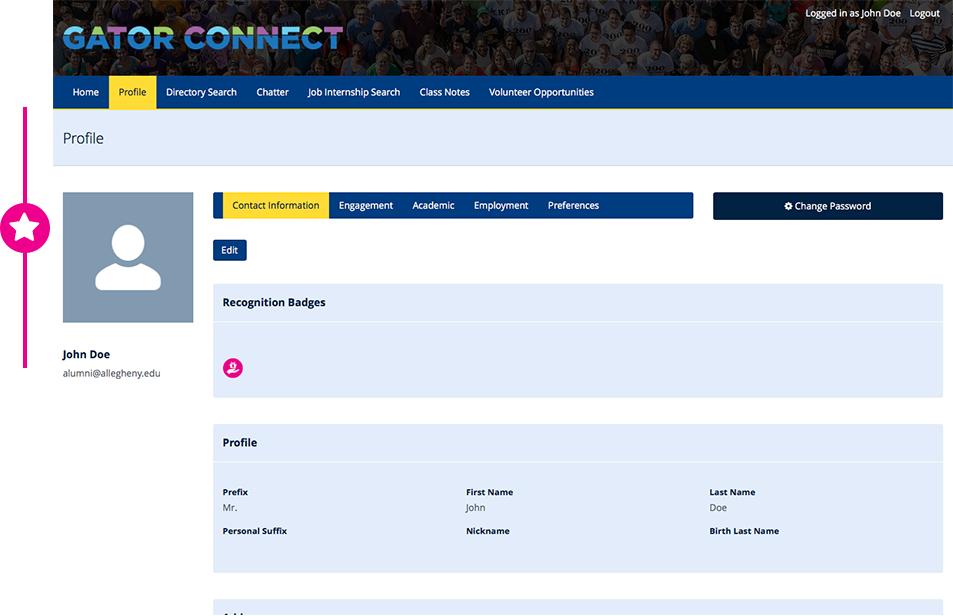This screenshot has width=953, height=616.
Task: Click the Last Name value Doe
Action: tap(718, 507)
